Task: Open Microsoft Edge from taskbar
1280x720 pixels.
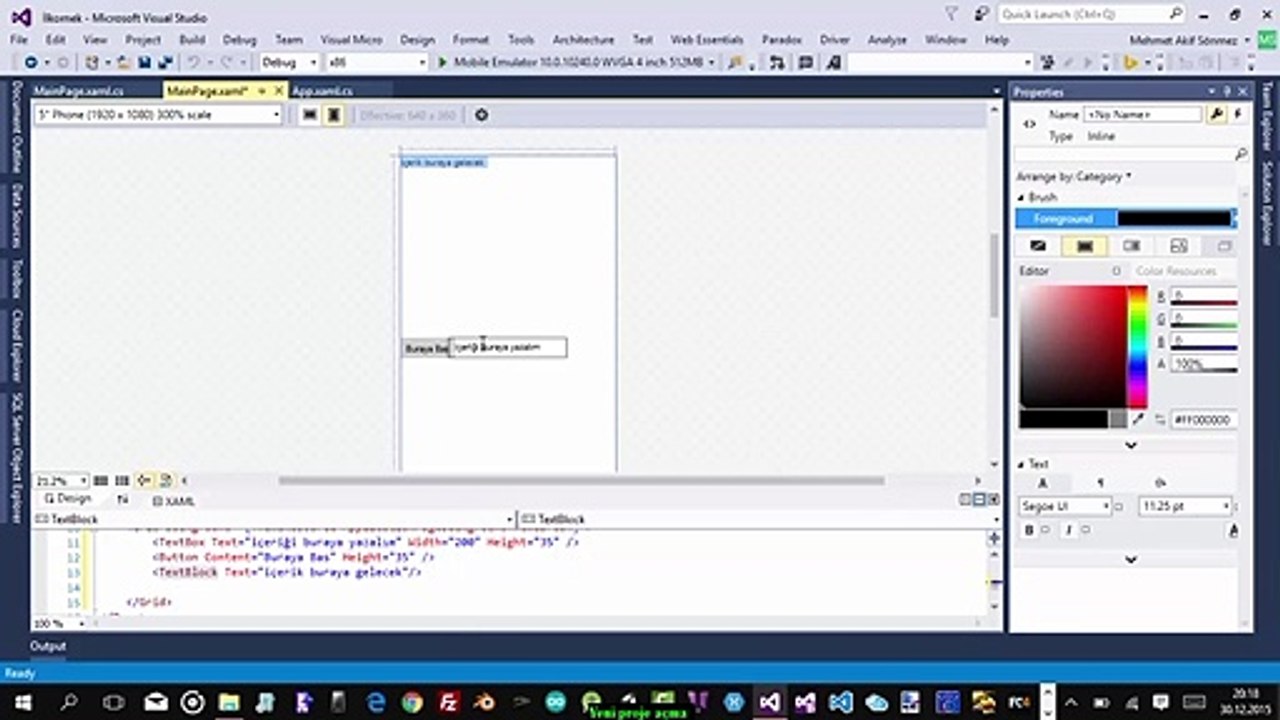Action: tap(376, 702)
